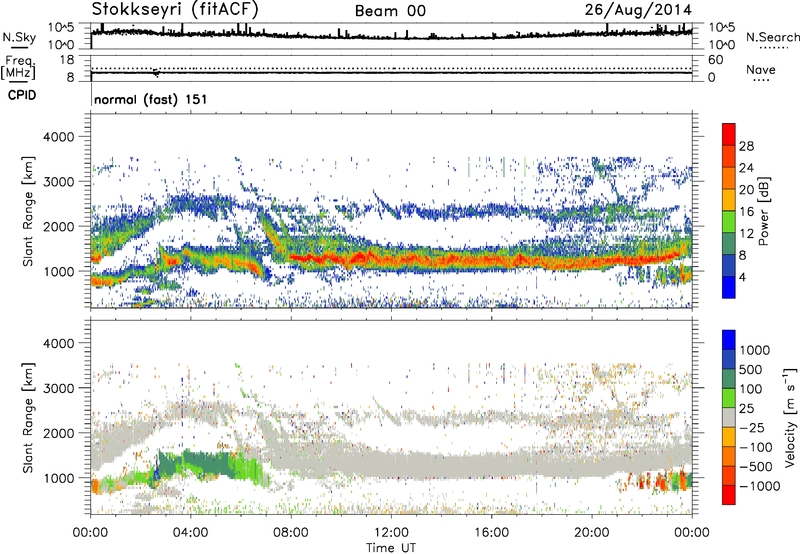The image size is (800, 554).
Task: Click the 'Velocity [m s-1]' colorbar title
Action: coord(790,417)
